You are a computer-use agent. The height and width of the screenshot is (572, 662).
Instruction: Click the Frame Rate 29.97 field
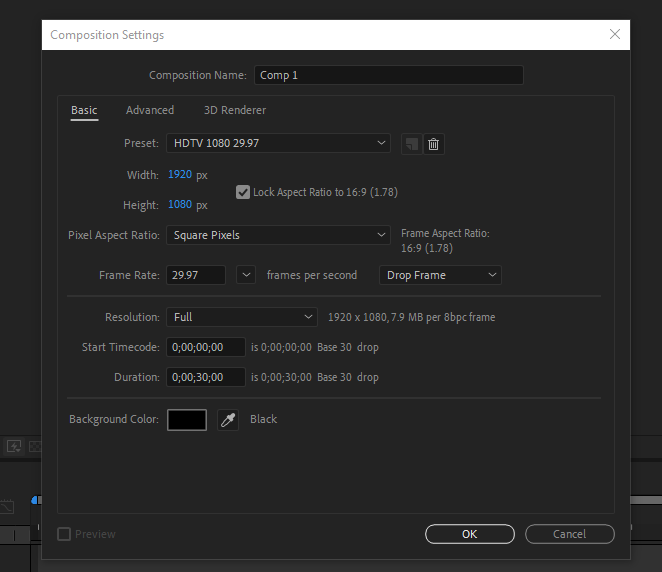(196, 275)
